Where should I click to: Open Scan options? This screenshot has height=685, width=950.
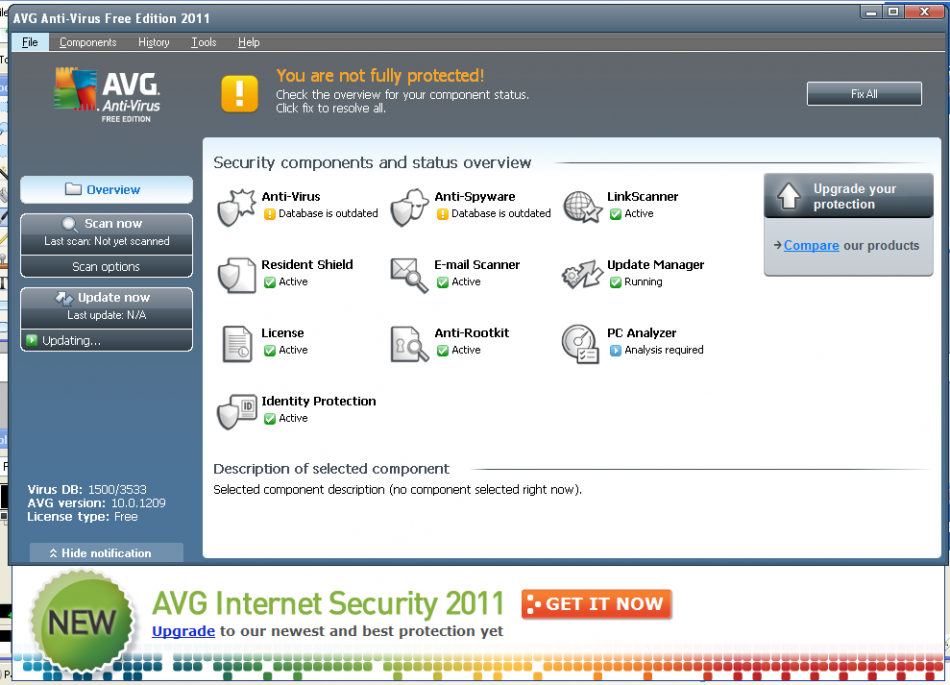[x=107, y=266]
